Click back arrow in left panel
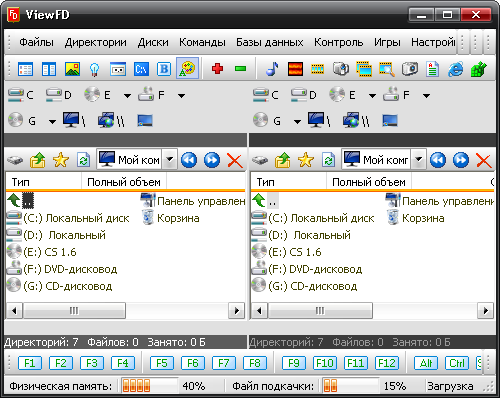500x398 pixels. (189, 160)
